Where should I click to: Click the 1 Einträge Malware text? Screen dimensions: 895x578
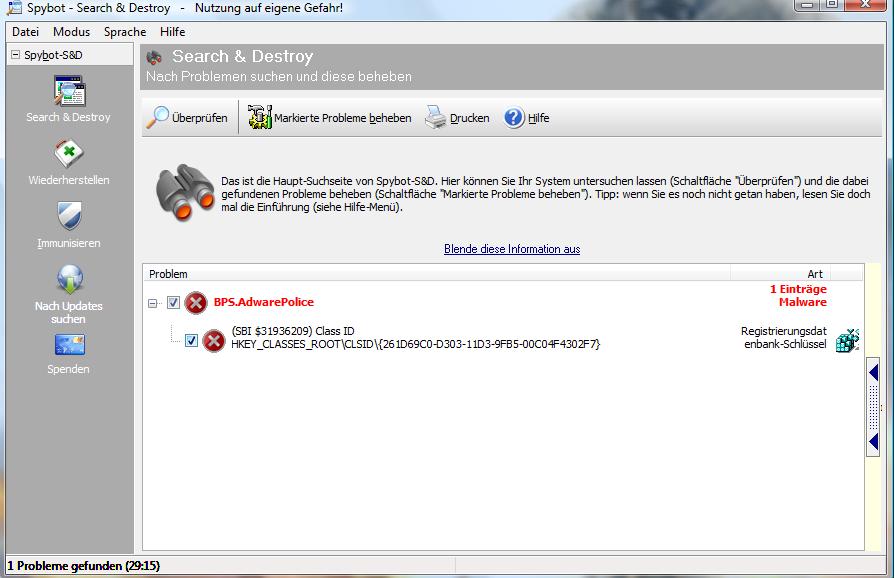799,296
